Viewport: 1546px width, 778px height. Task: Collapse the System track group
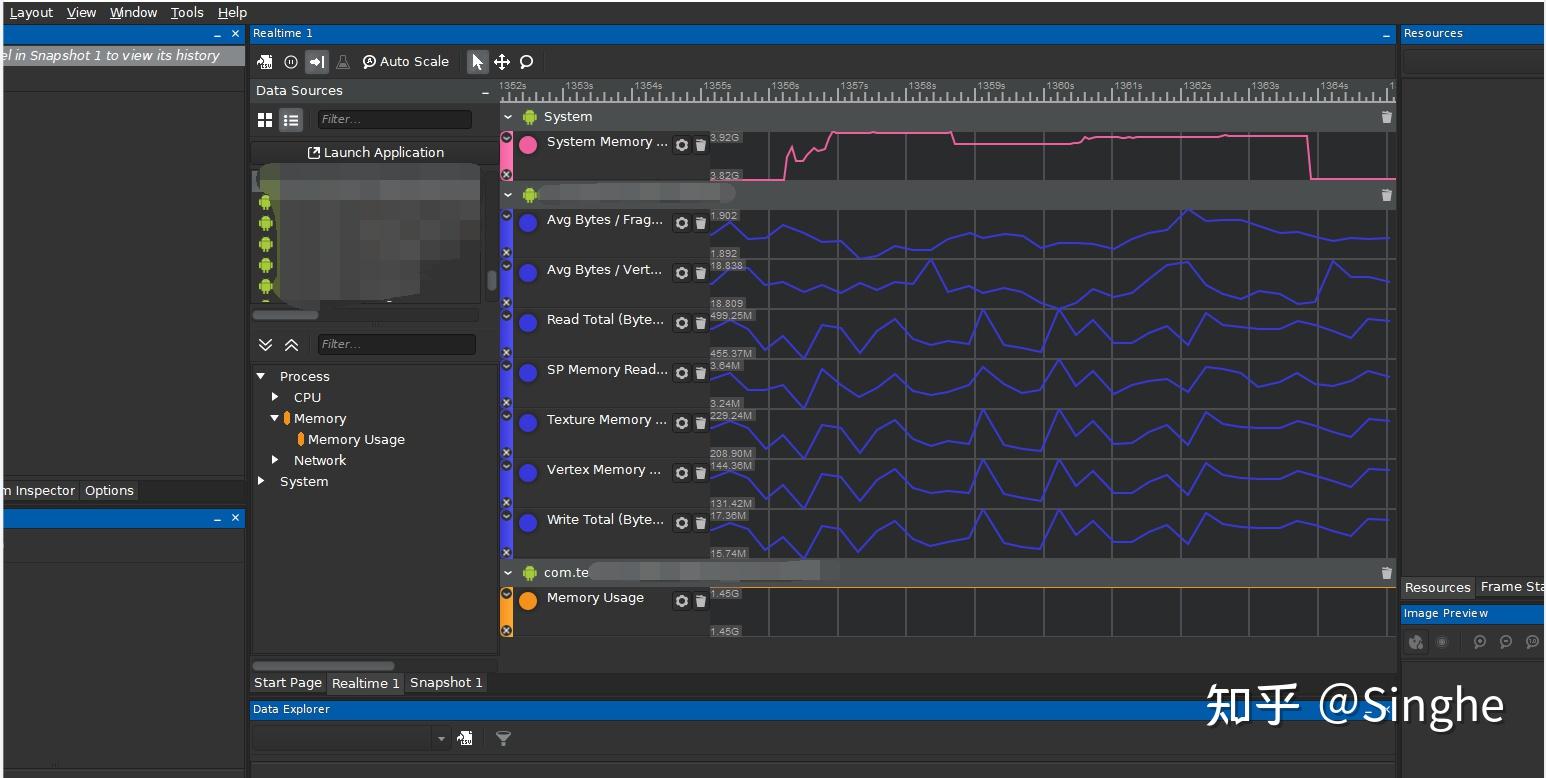point(508,117)
